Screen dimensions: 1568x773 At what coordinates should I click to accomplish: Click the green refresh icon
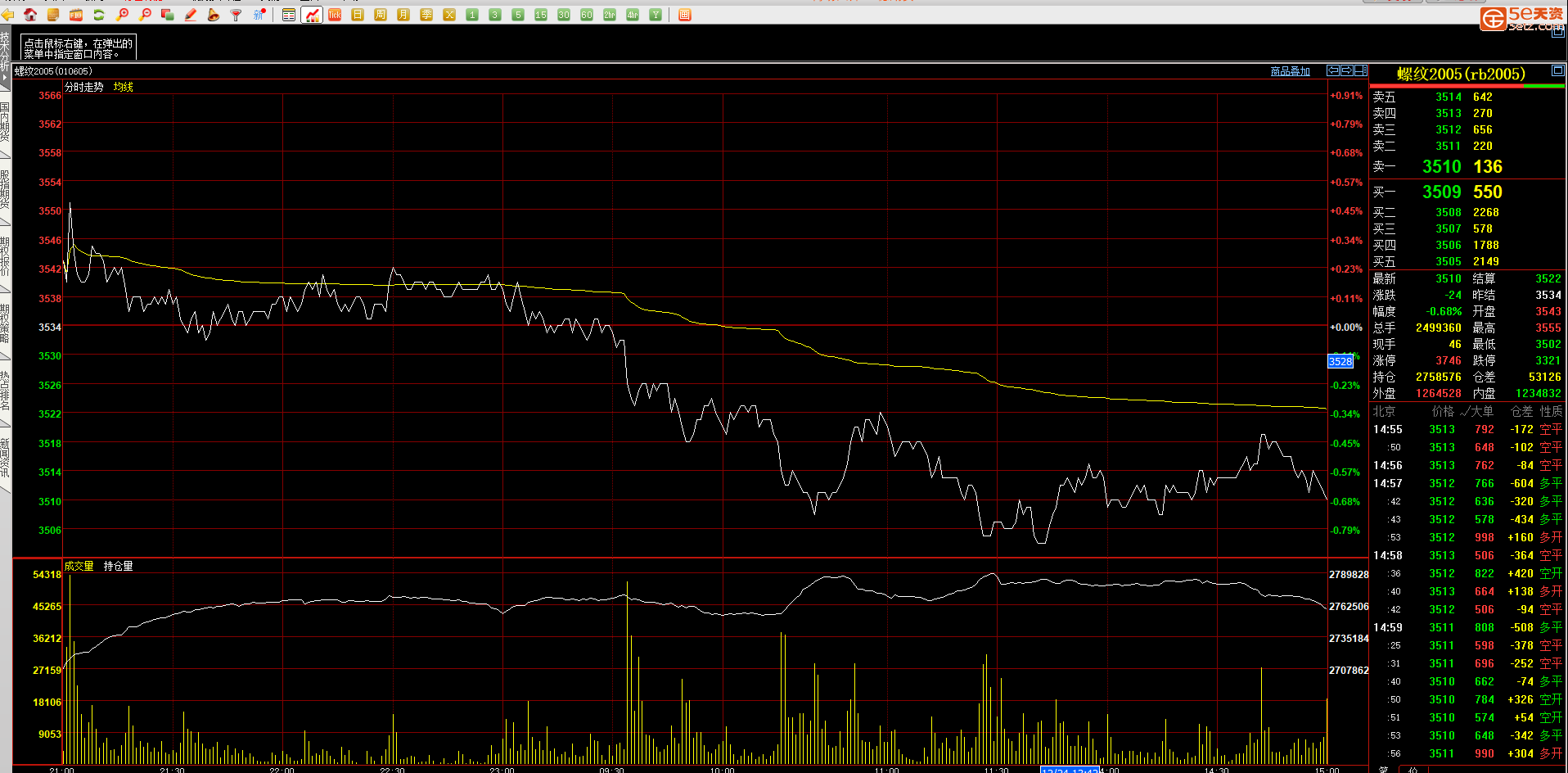(x=99, y=15)
